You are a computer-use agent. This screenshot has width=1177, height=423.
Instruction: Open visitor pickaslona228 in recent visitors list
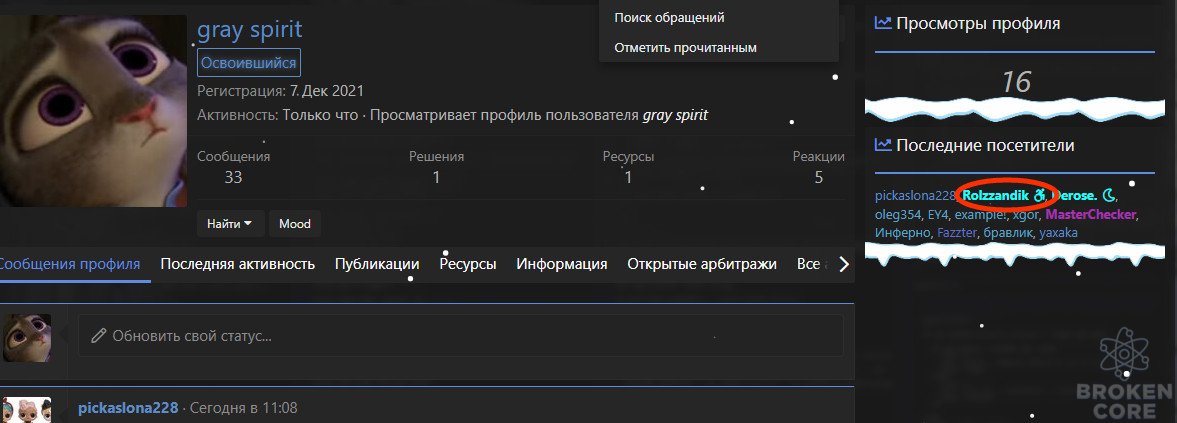[914, 196]
